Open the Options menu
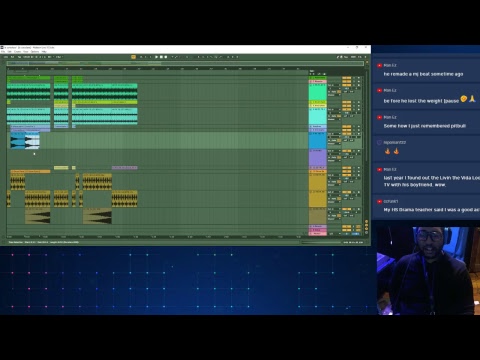Image resolution: width=480 pixels, height=360 pixels. click(35, 52)
